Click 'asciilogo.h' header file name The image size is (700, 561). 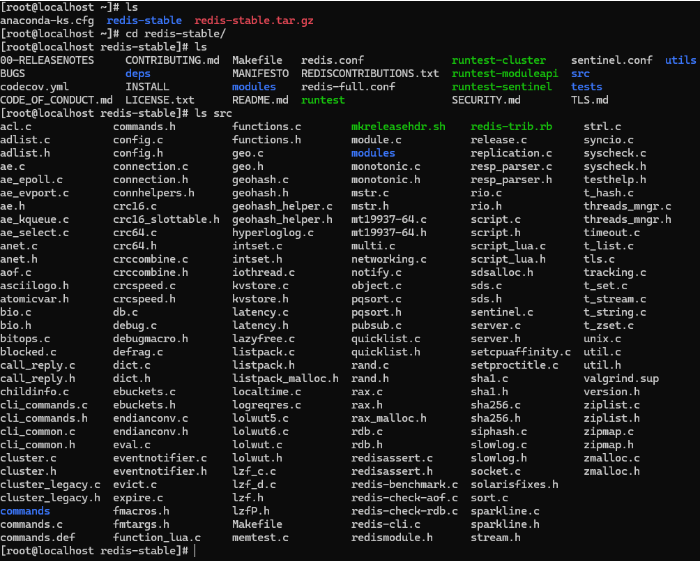click(x=34, y=286)
